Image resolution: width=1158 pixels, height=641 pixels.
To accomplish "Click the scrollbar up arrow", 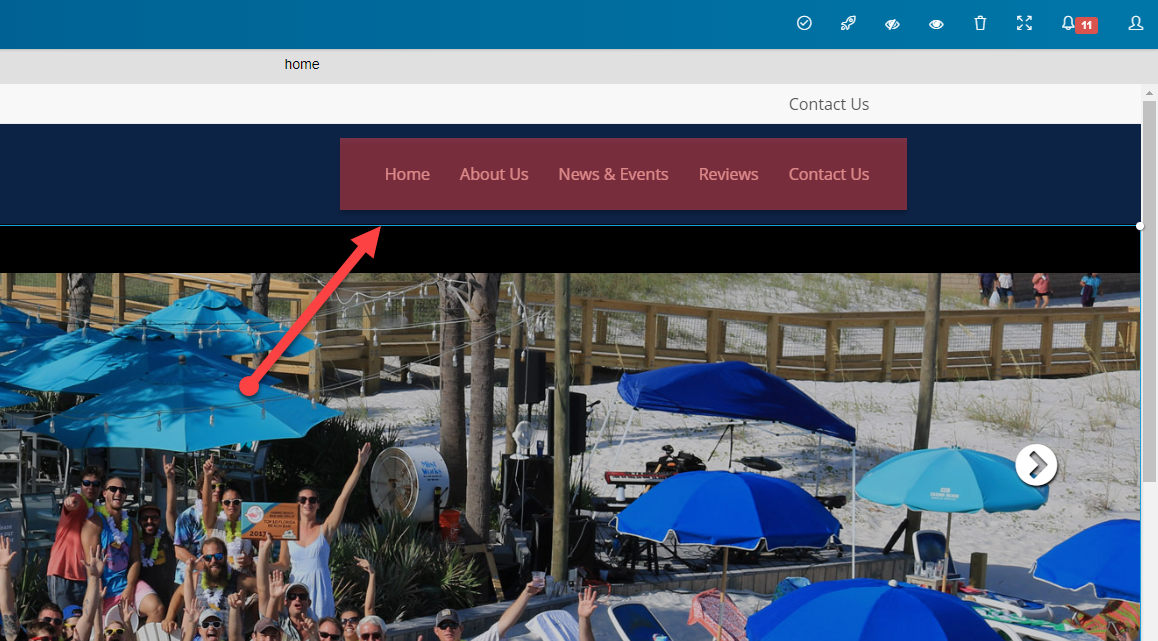I will point(1149,93).
